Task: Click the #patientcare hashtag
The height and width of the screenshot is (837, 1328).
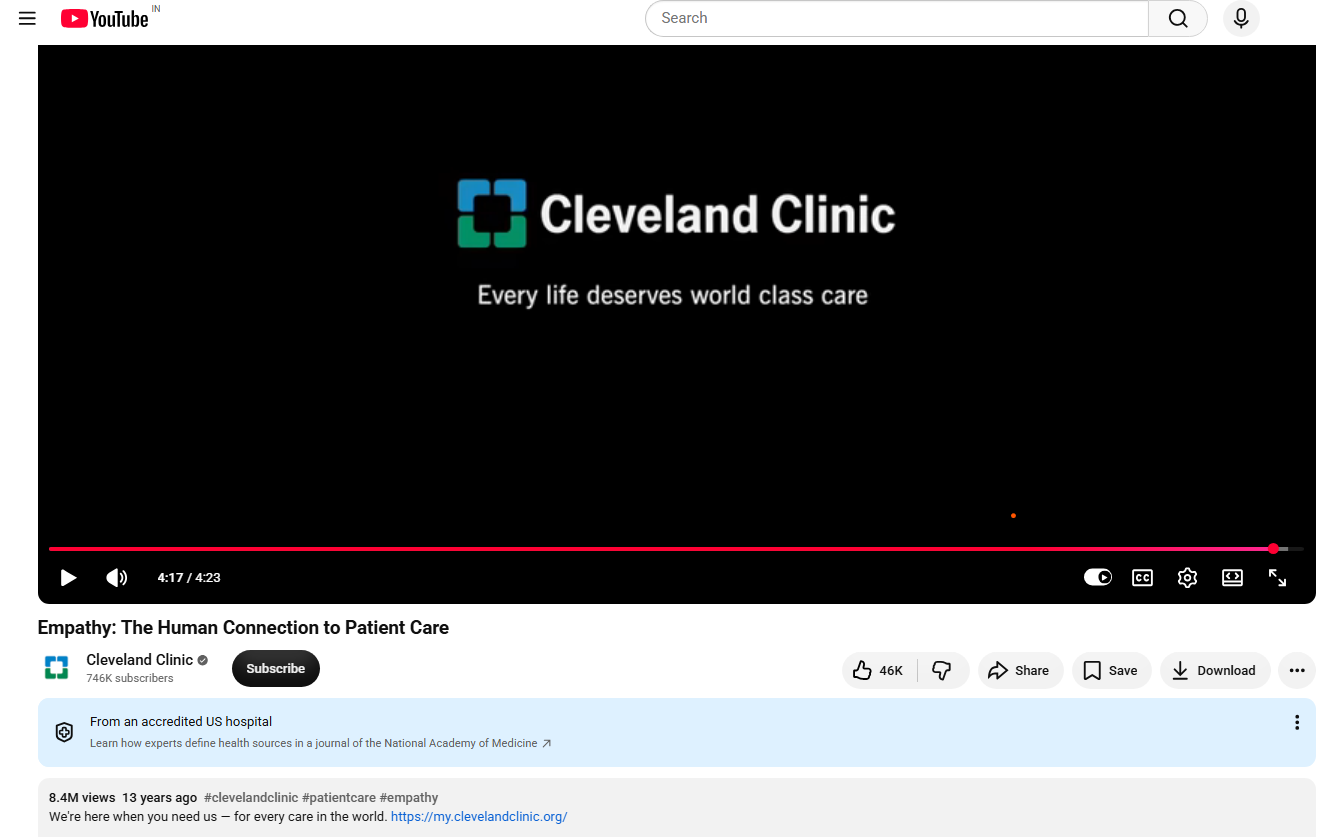Action: coord(339,798)
